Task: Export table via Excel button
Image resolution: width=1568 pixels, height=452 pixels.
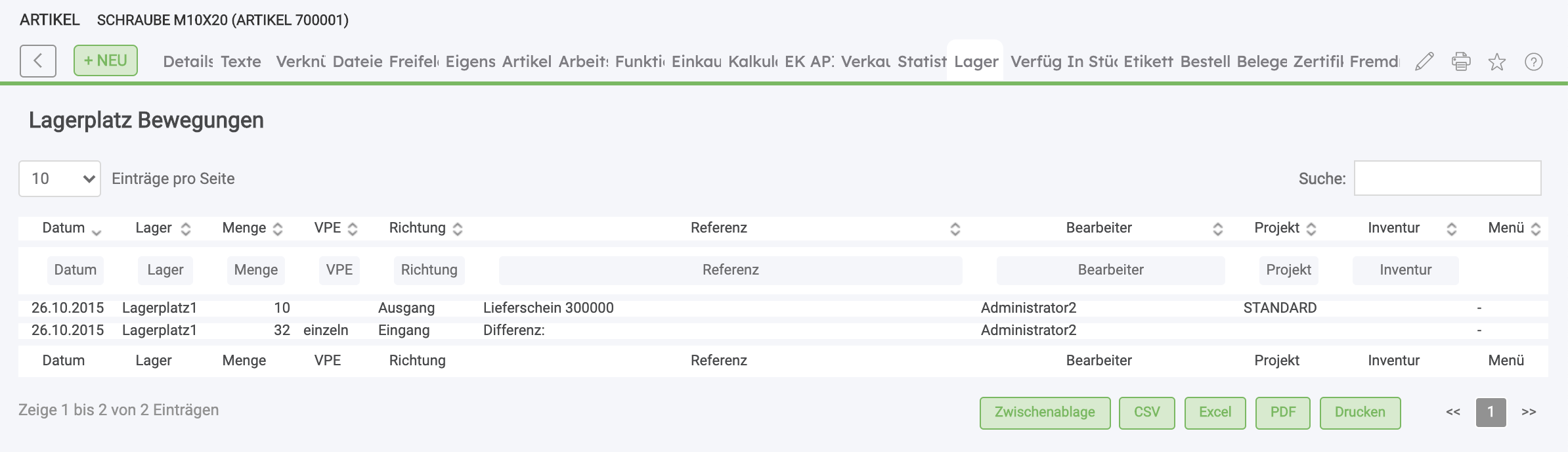Action: click(1215, 413)
